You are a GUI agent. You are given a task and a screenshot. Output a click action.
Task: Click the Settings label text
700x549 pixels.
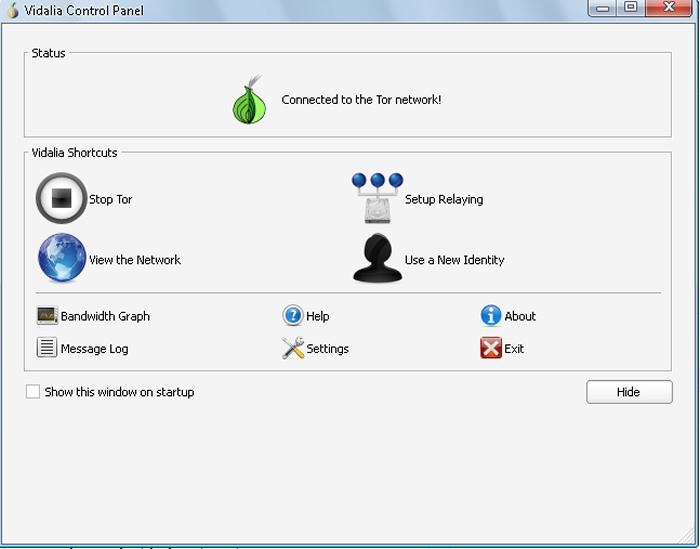point(327,349)
